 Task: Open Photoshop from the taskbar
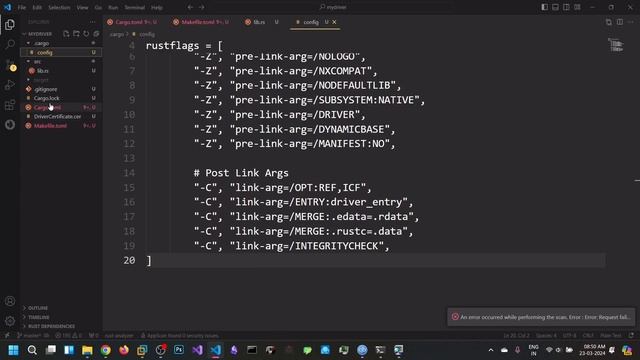[x=179, y=350]
